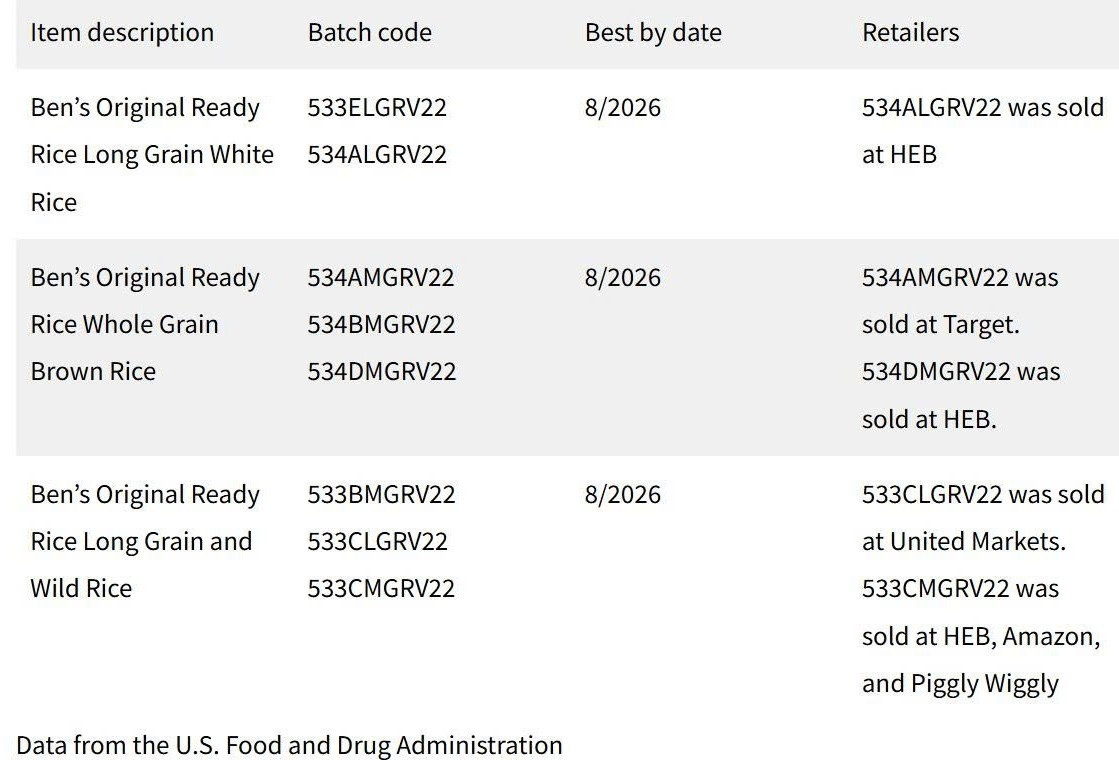Select batch code 533BMGRV22

pos(381,494)
